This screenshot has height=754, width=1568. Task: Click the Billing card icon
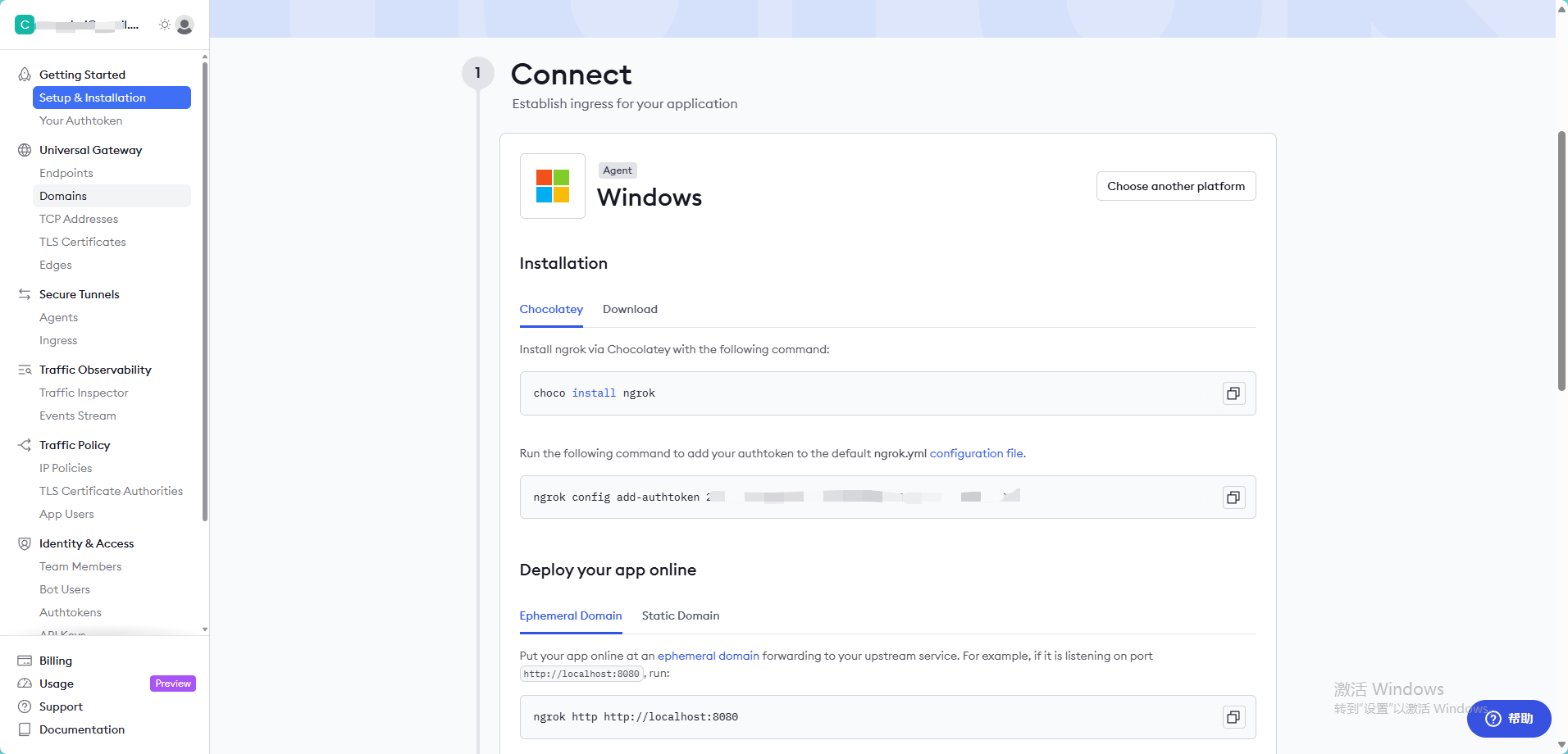coord(25,661)
